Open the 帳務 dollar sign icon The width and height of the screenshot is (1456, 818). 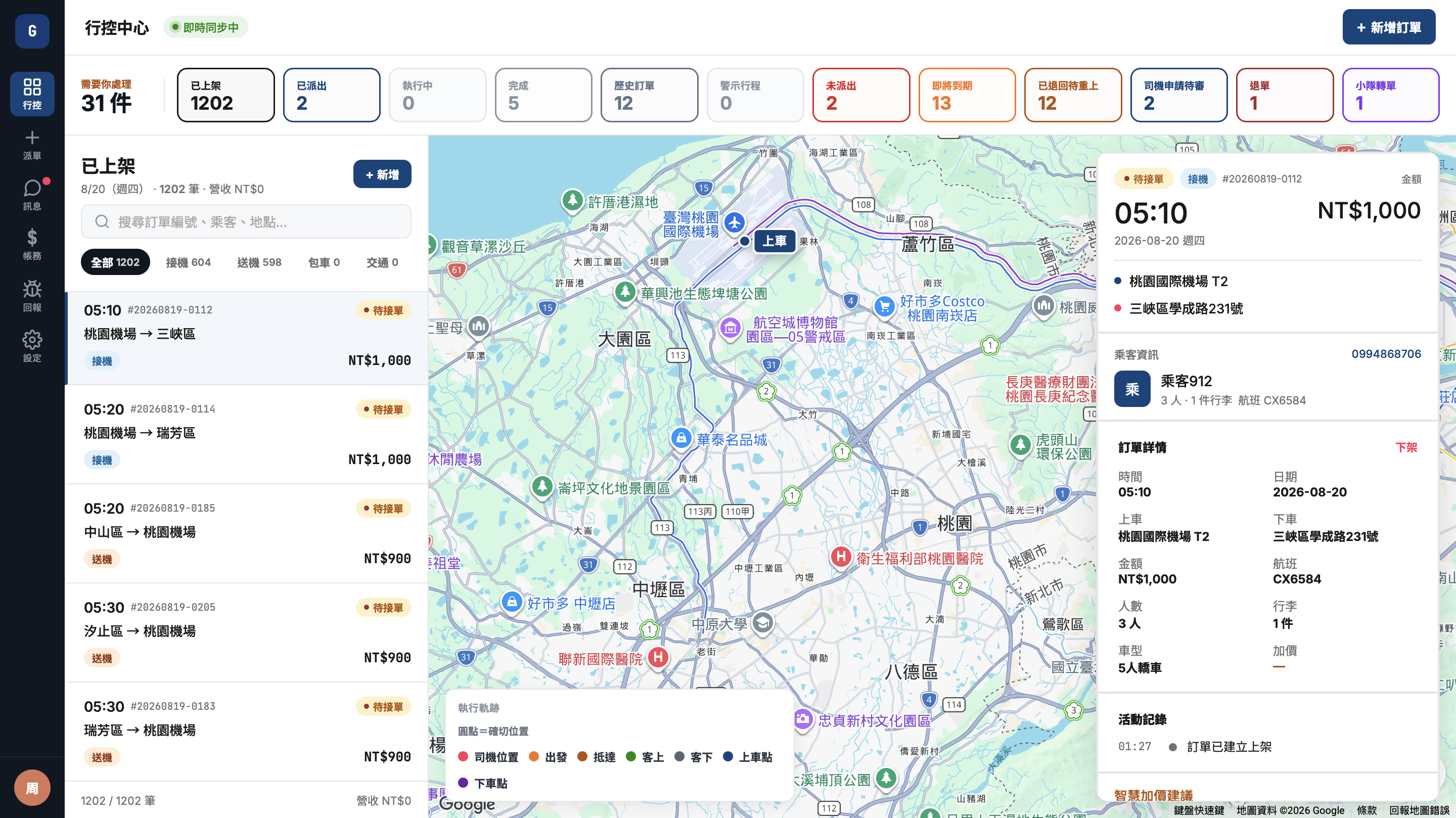click(x=32, y=244)
